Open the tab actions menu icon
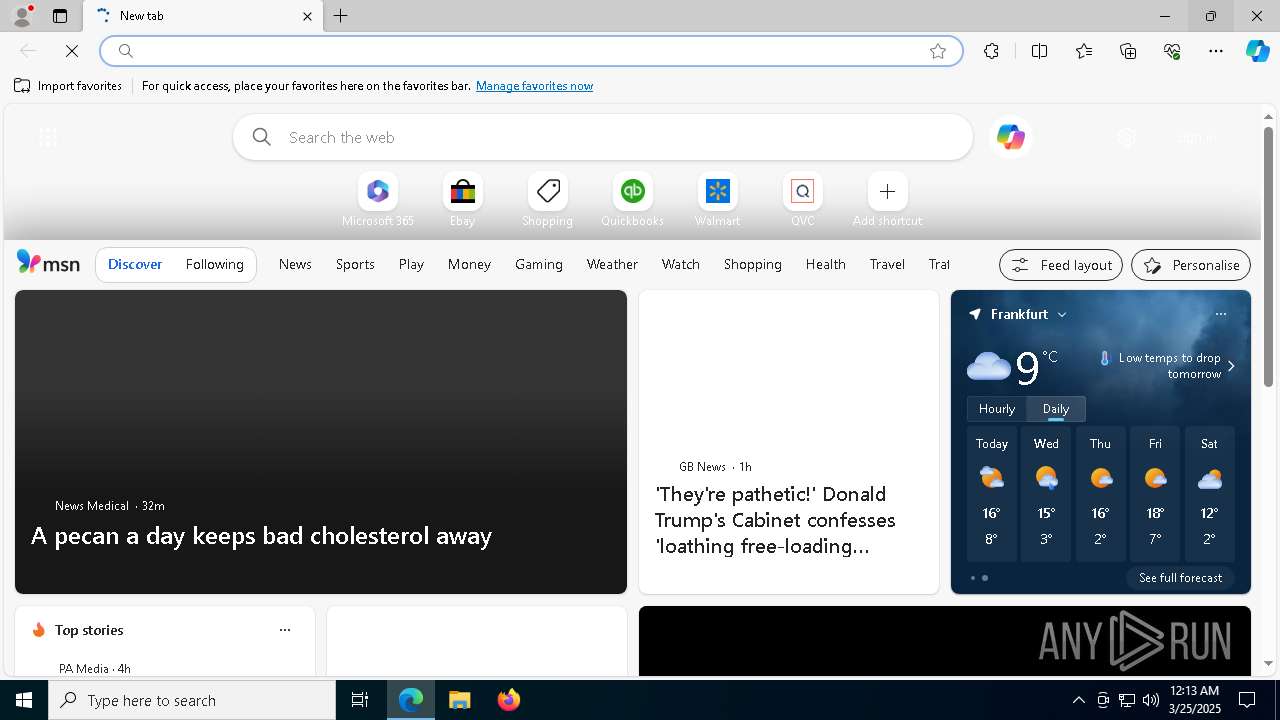The height and width of the screenshot is (720, 1280). click(60, 16)
